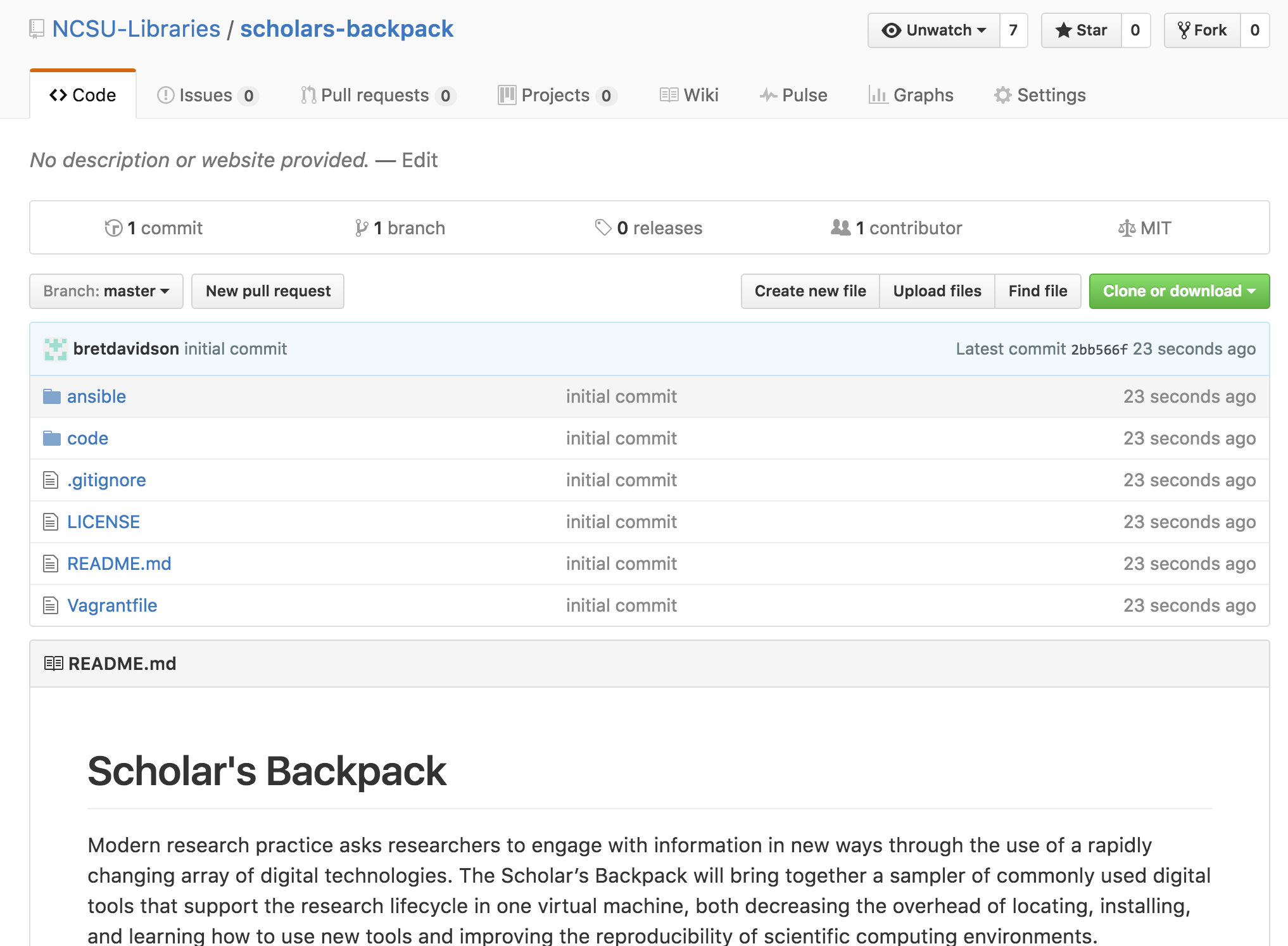Click the .gitignore file icon

click(x=51, y=480)
